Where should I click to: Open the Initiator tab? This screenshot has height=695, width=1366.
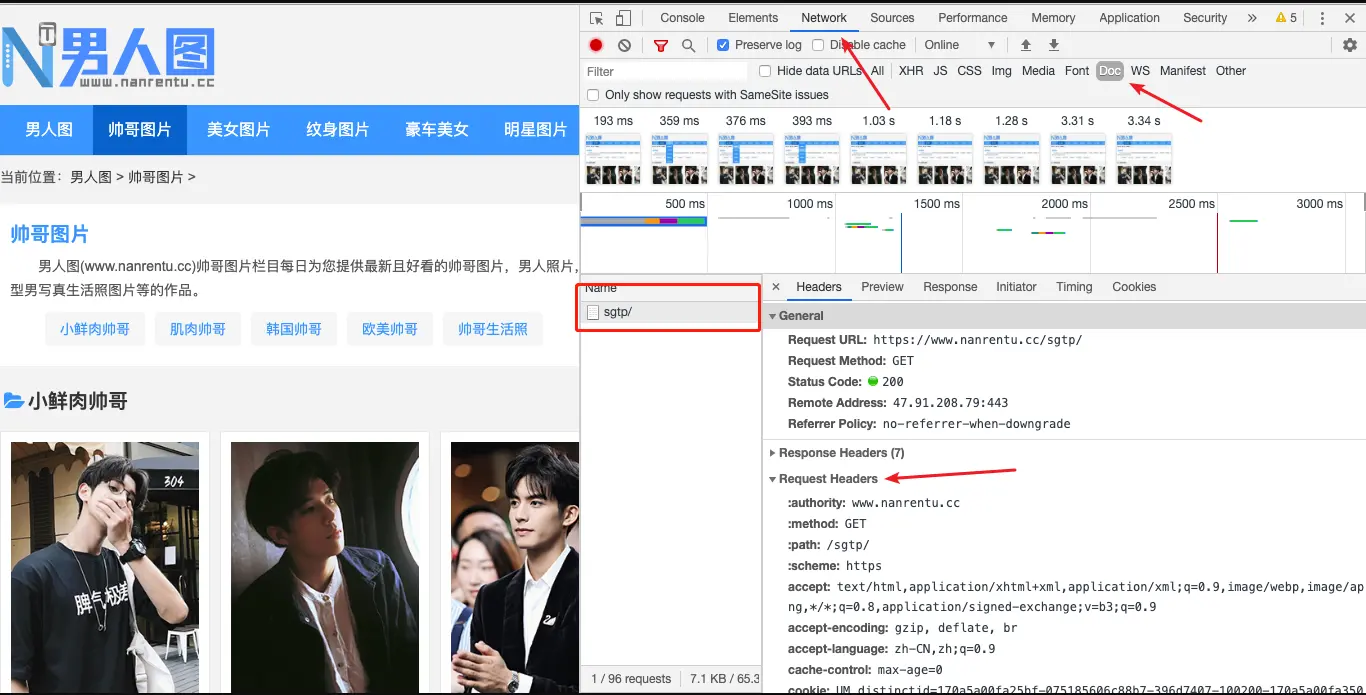click(x=1016, y=287)
